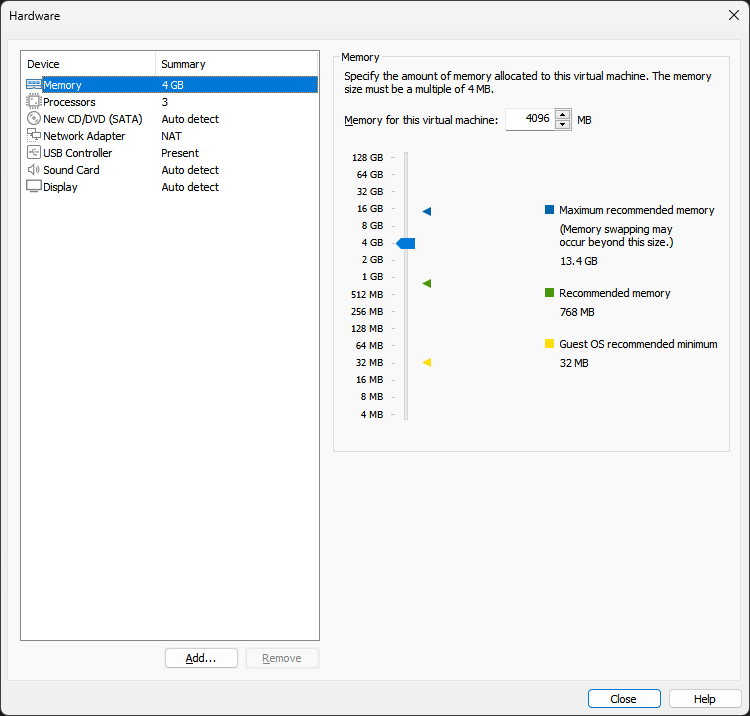
Task: Select the USB Controller icon
Action: pos(34,153)
